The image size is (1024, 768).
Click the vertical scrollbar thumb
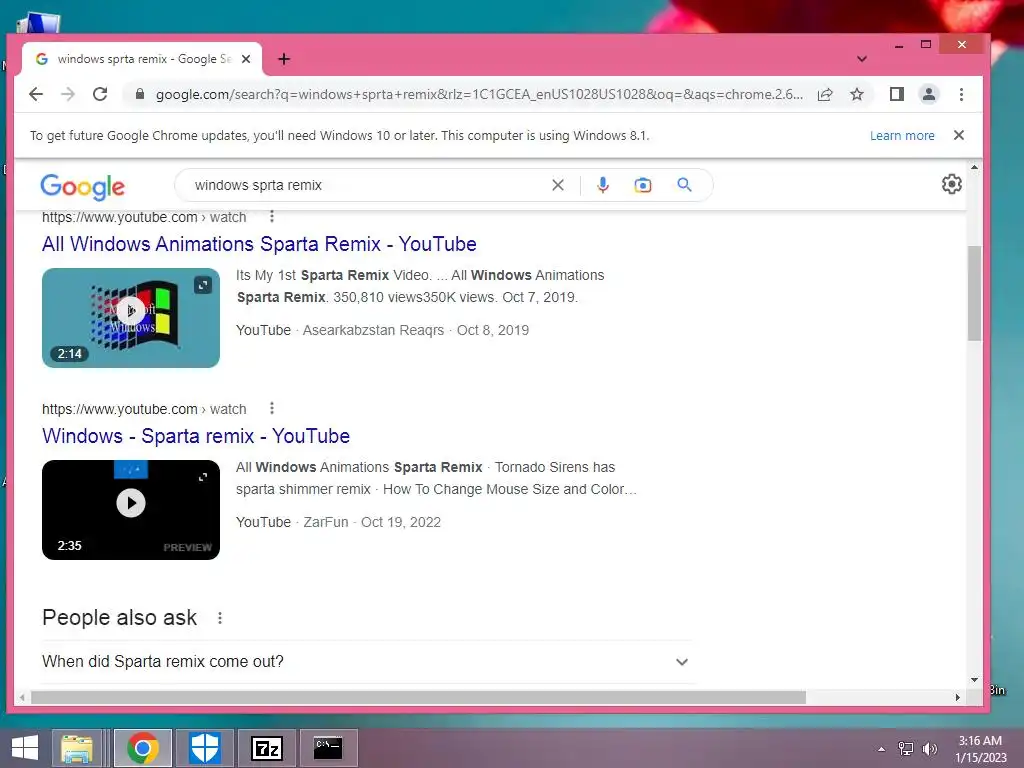pyautogui.click(x=974, y=293)
